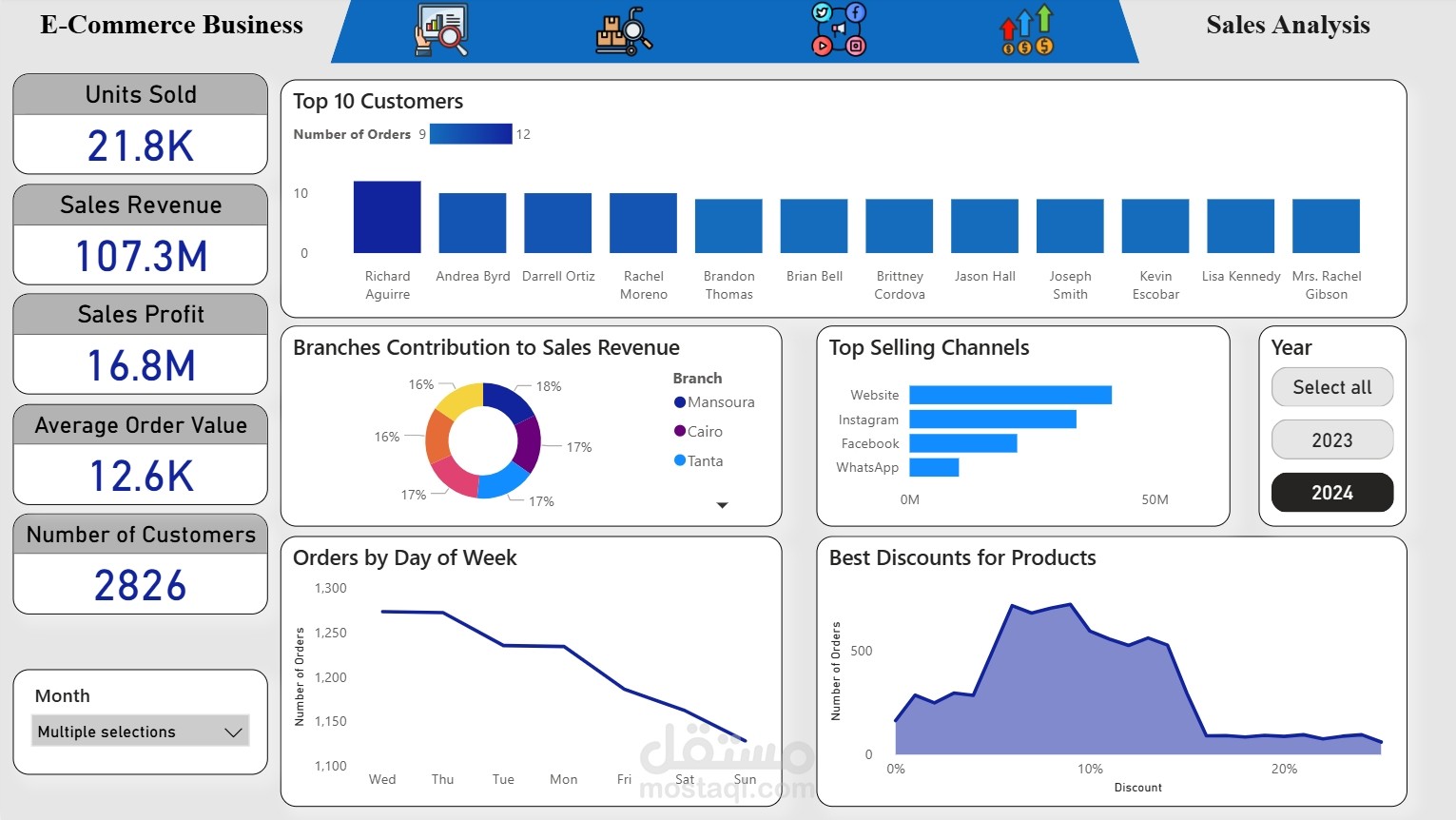Click the 18% donut chart label
The width and height of the screenshot is (1456, 820).
point(549,386)
